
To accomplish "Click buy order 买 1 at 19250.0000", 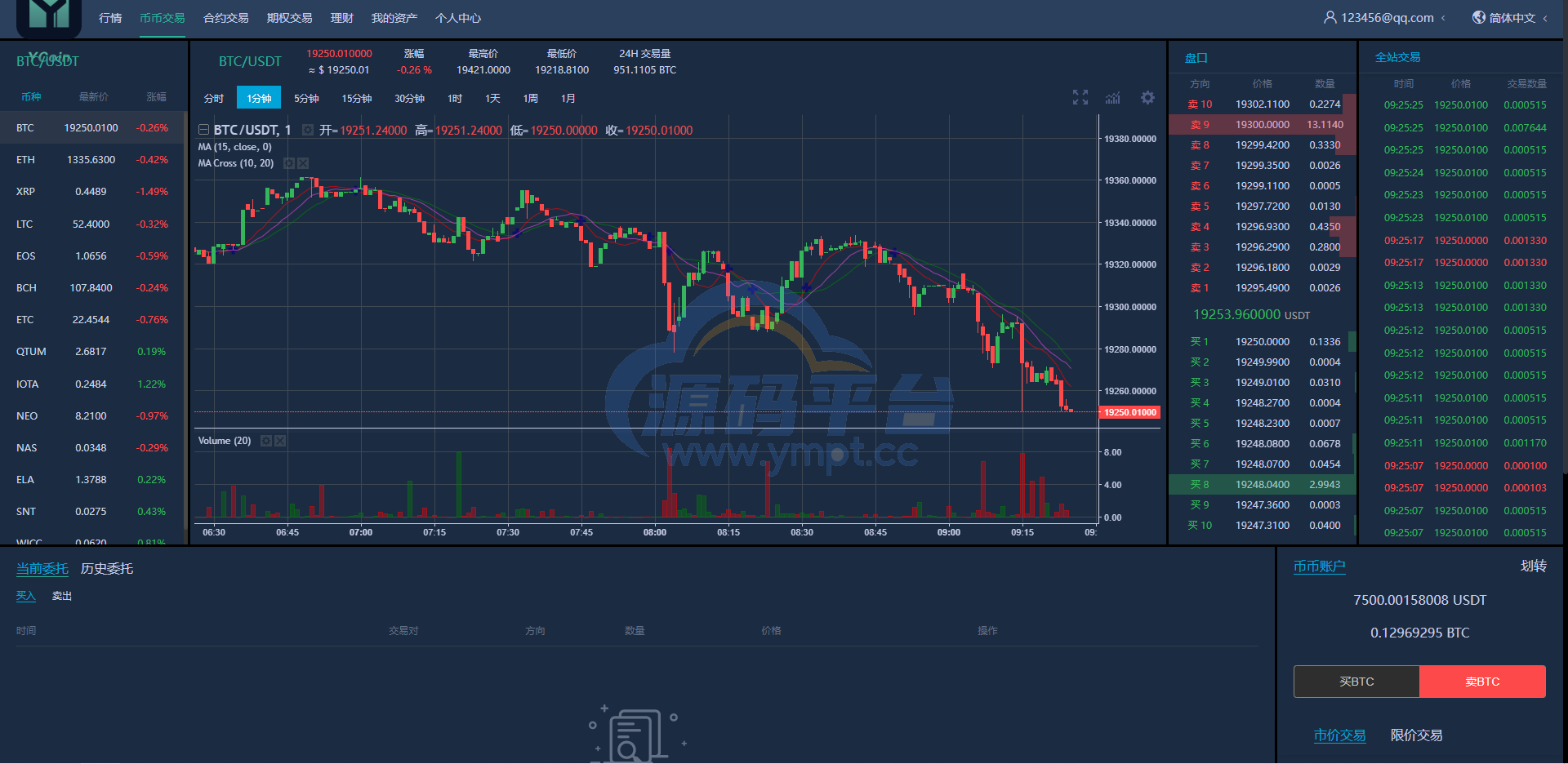I will 1263,342.
